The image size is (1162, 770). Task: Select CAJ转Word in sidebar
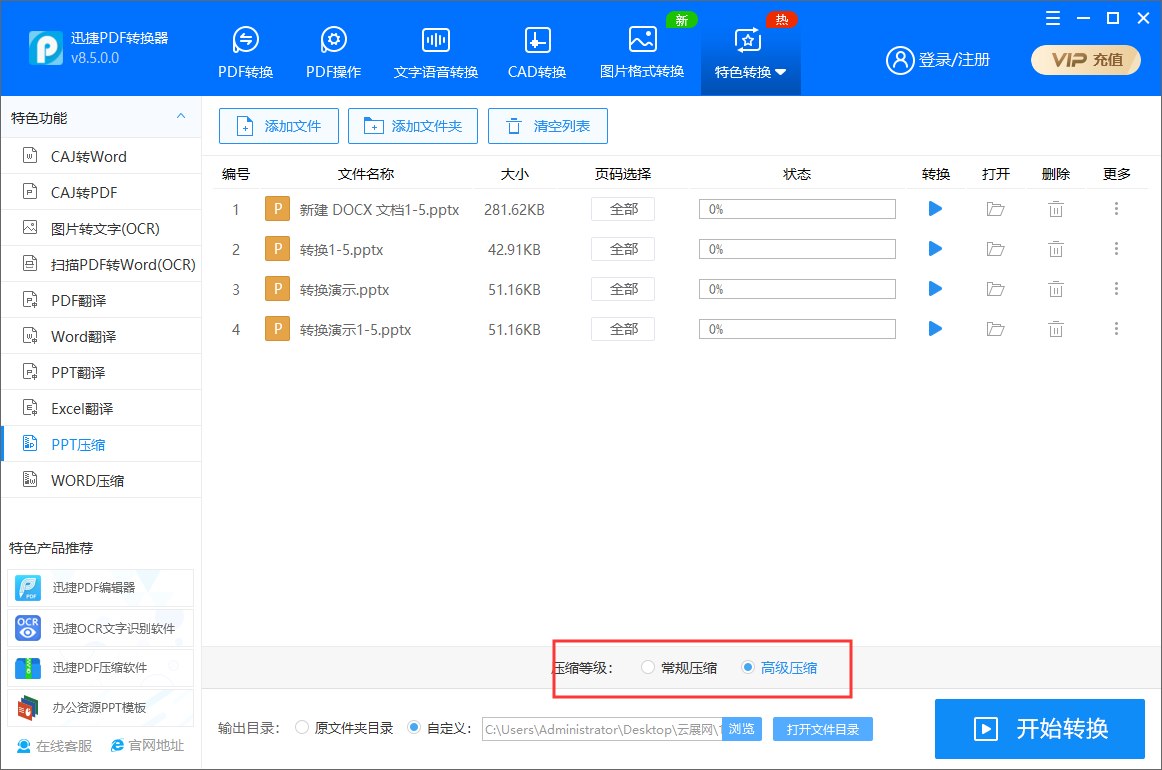click(x=102, y=156)
